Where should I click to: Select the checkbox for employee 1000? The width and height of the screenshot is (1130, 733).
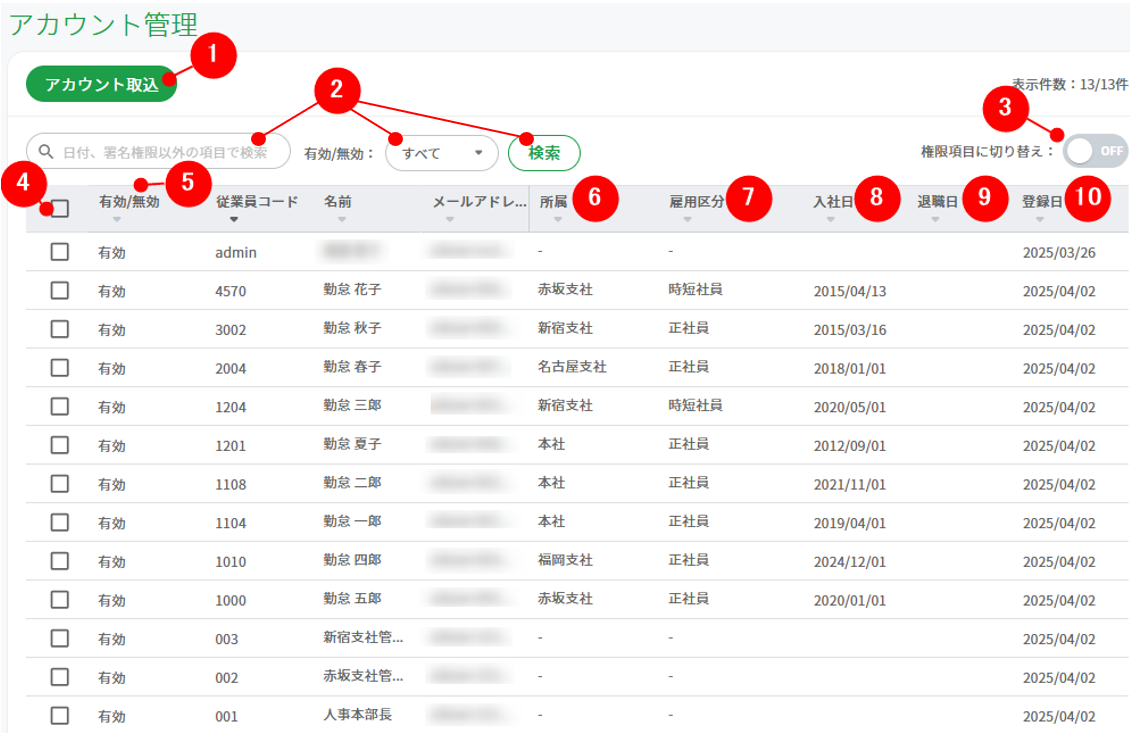point(60,600)
